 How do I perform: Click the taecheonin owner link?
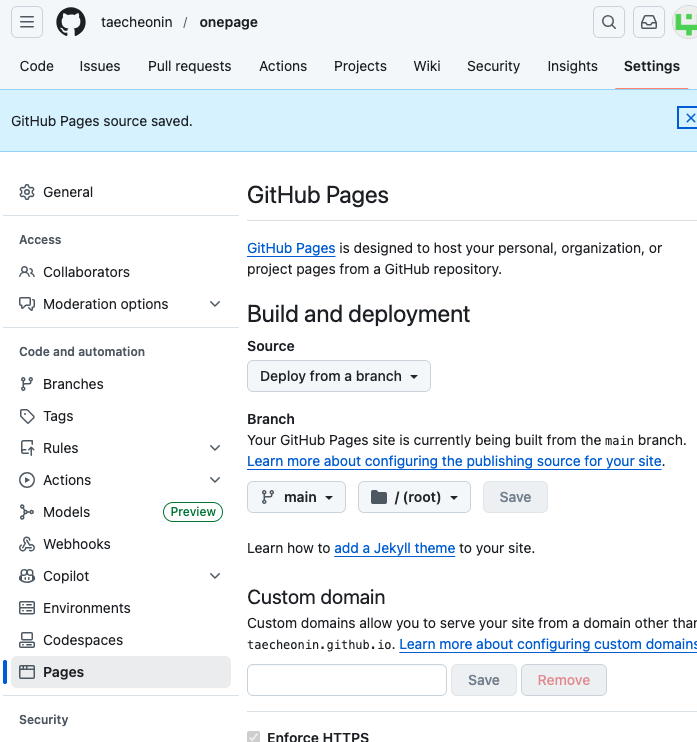137,22
